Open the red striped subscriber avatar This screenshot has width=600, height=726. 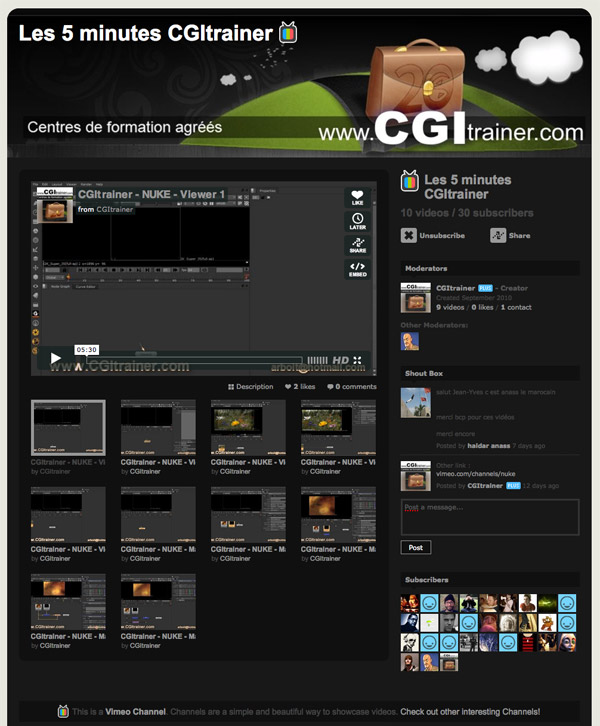tap(527, 643)
